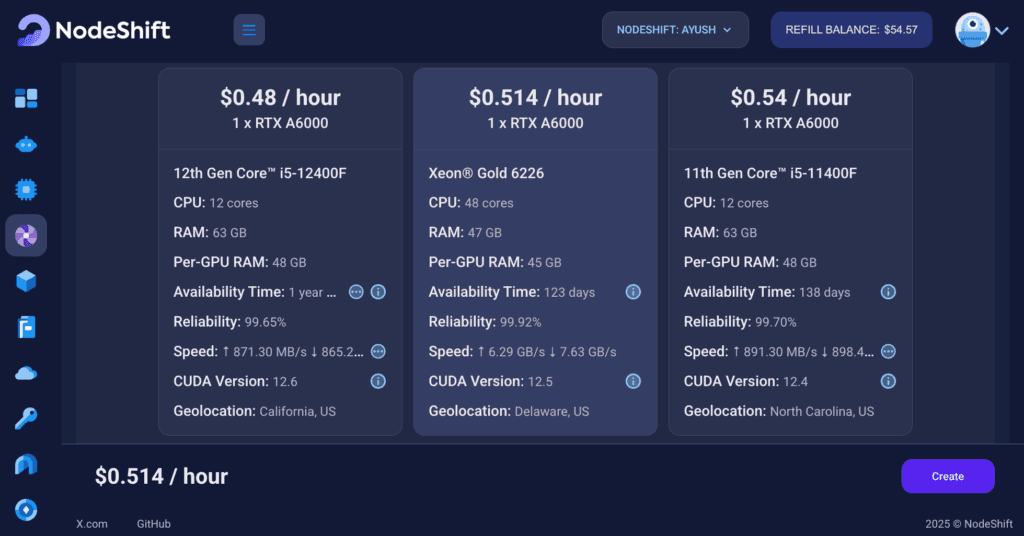Viewport: 1024px width, 536px height.
Task: Click the 11th Gen Core i5-11400F text
Action: [x=770, y=174]
